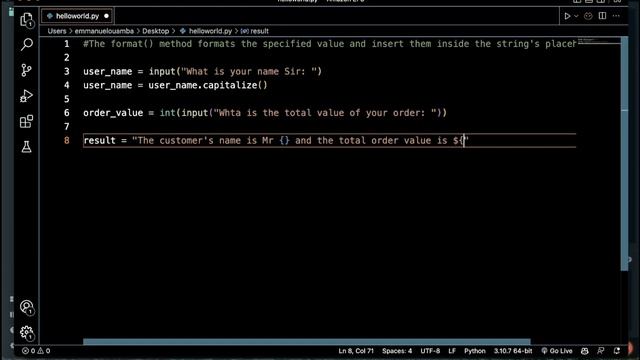Click the {} placeholder after Mr
This screenshot has height=360, width=640.
pyautogui.click(x=284, y=140)
